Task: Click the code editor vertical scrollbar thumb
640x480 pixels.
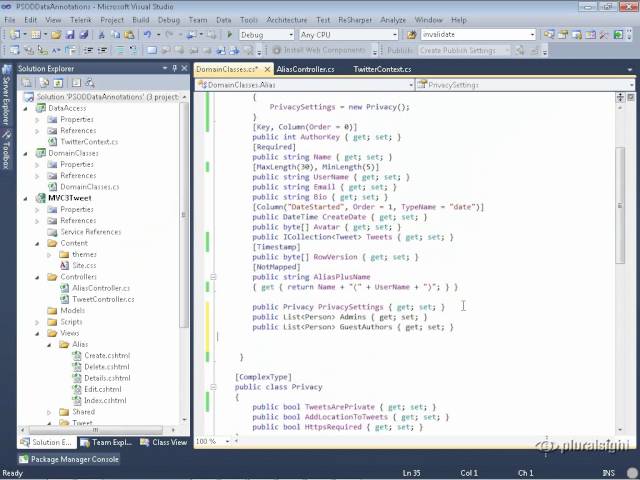Action: click(620, 205)
